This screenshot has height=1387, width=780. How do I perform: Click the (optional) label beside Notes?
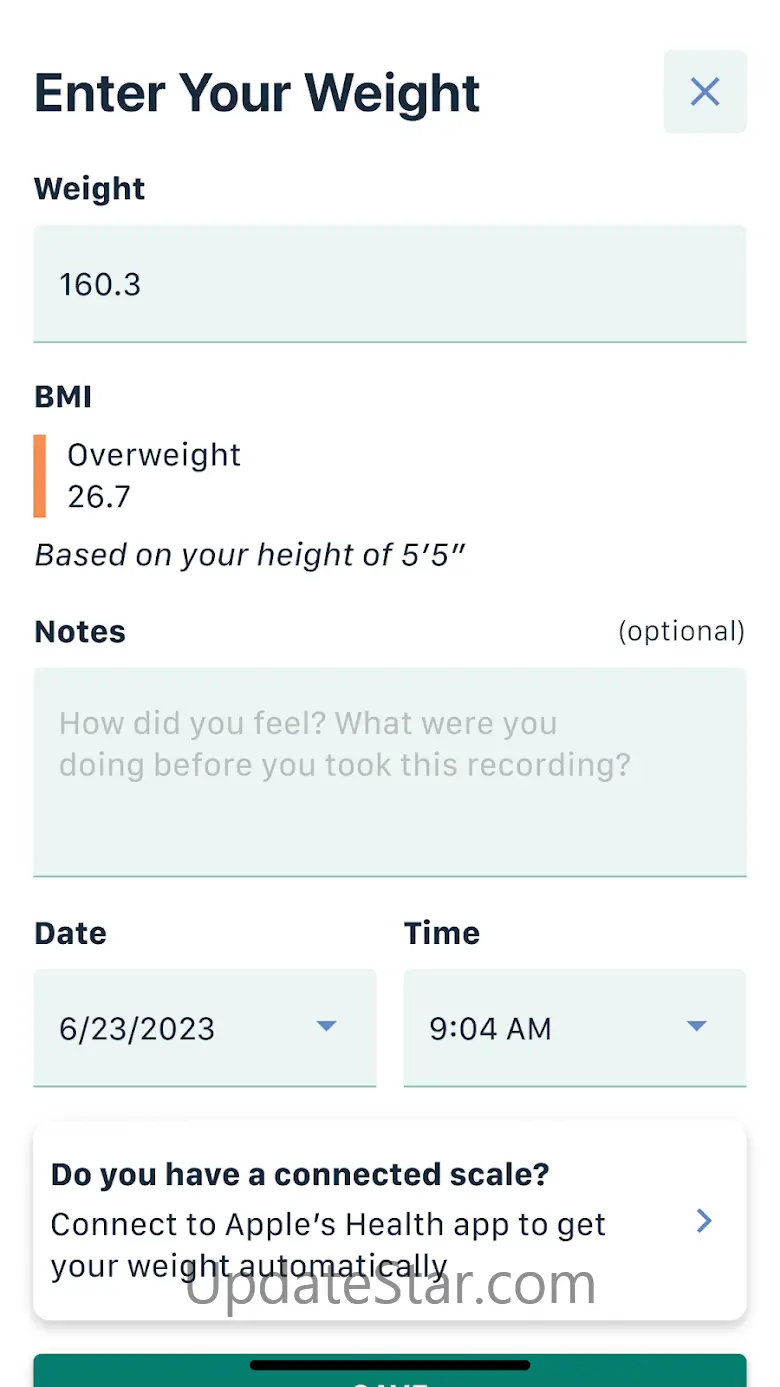click(x=681, y=631)
